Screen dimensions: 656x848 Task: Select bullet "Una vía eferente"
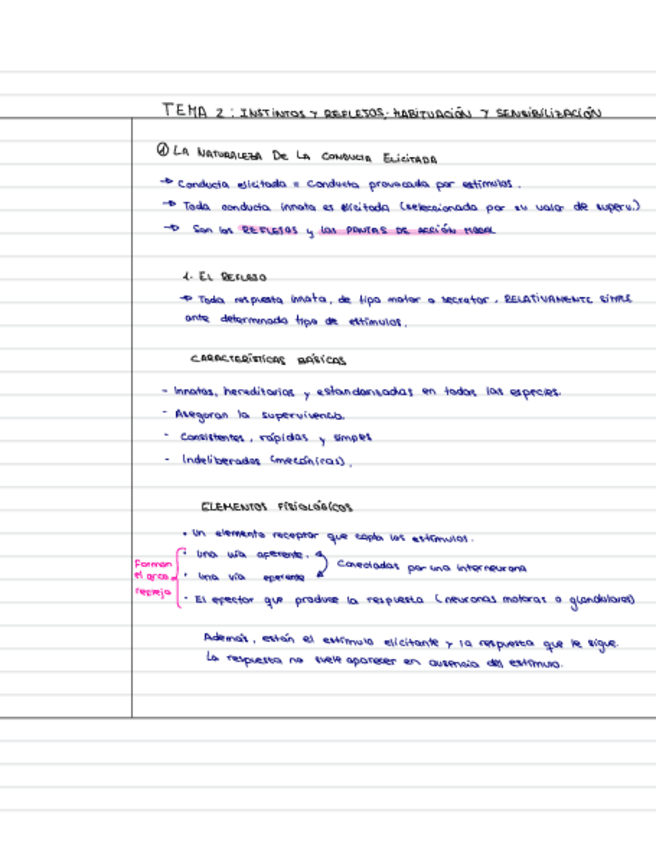(244, 577)
